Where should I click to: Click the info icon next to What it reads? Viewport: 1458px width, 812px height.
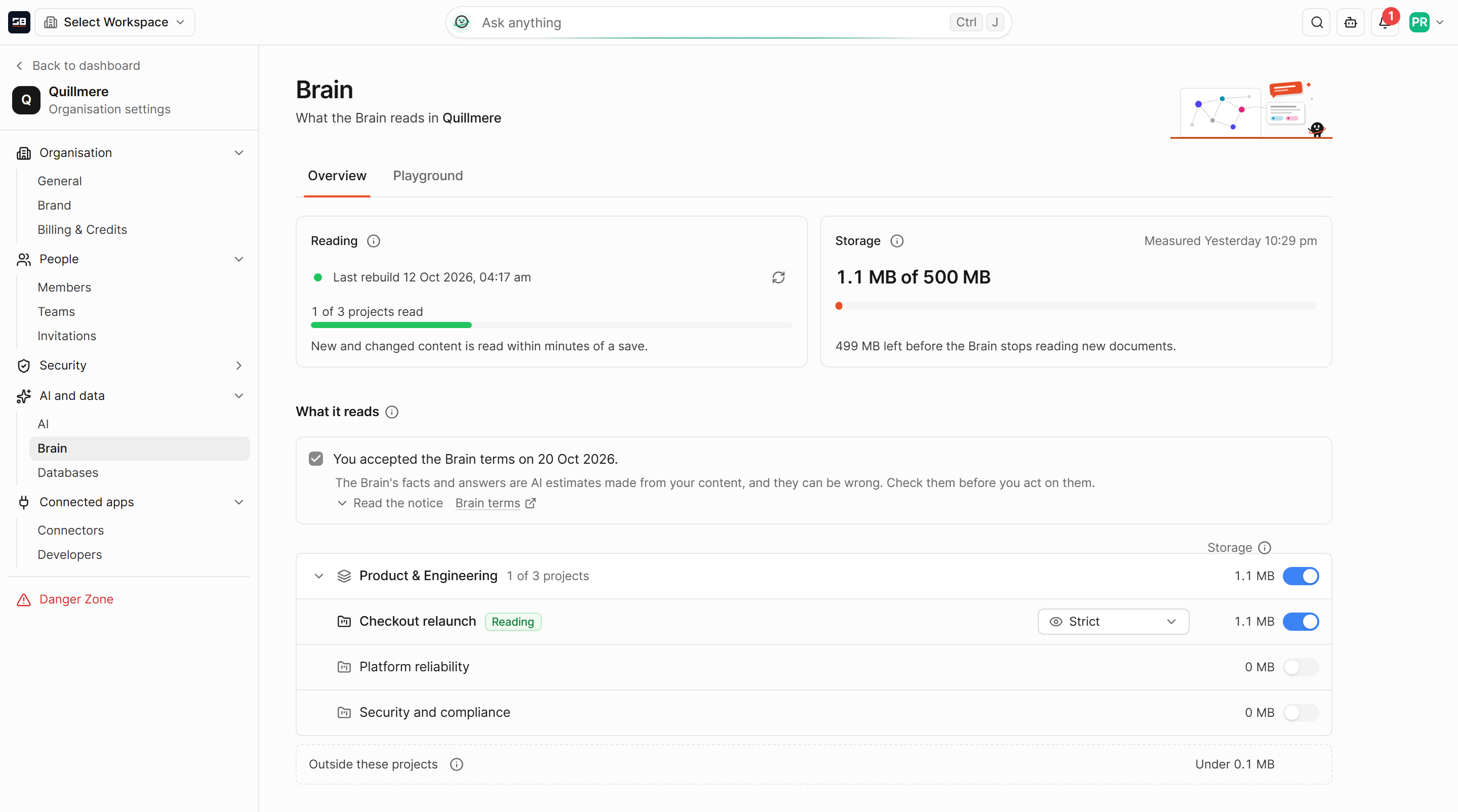(392, 412)
